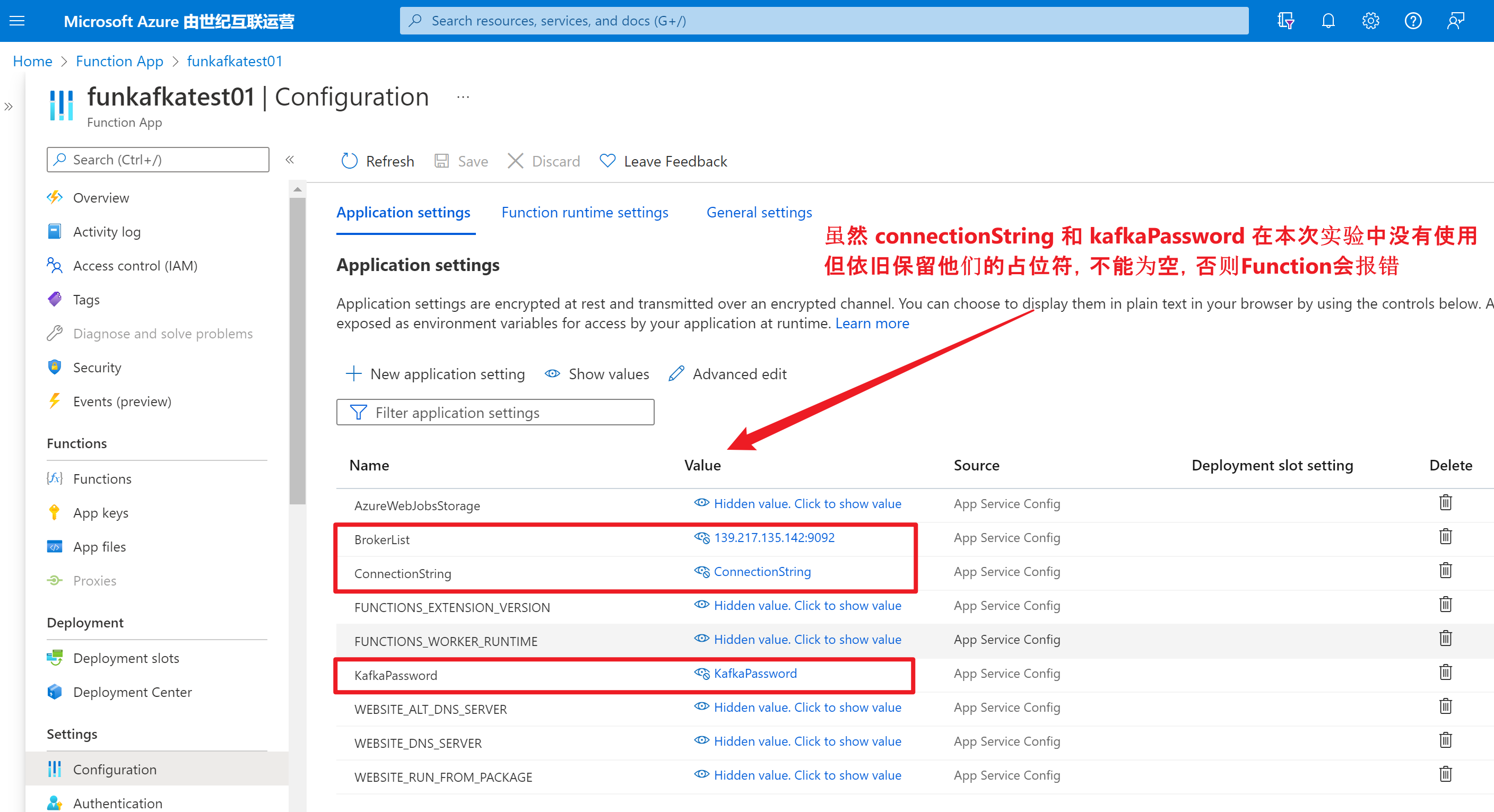The width and height of the screenshot is (1494, 812).
Task: Open the ellipsis more options next to the title
Action: point(463,97)
